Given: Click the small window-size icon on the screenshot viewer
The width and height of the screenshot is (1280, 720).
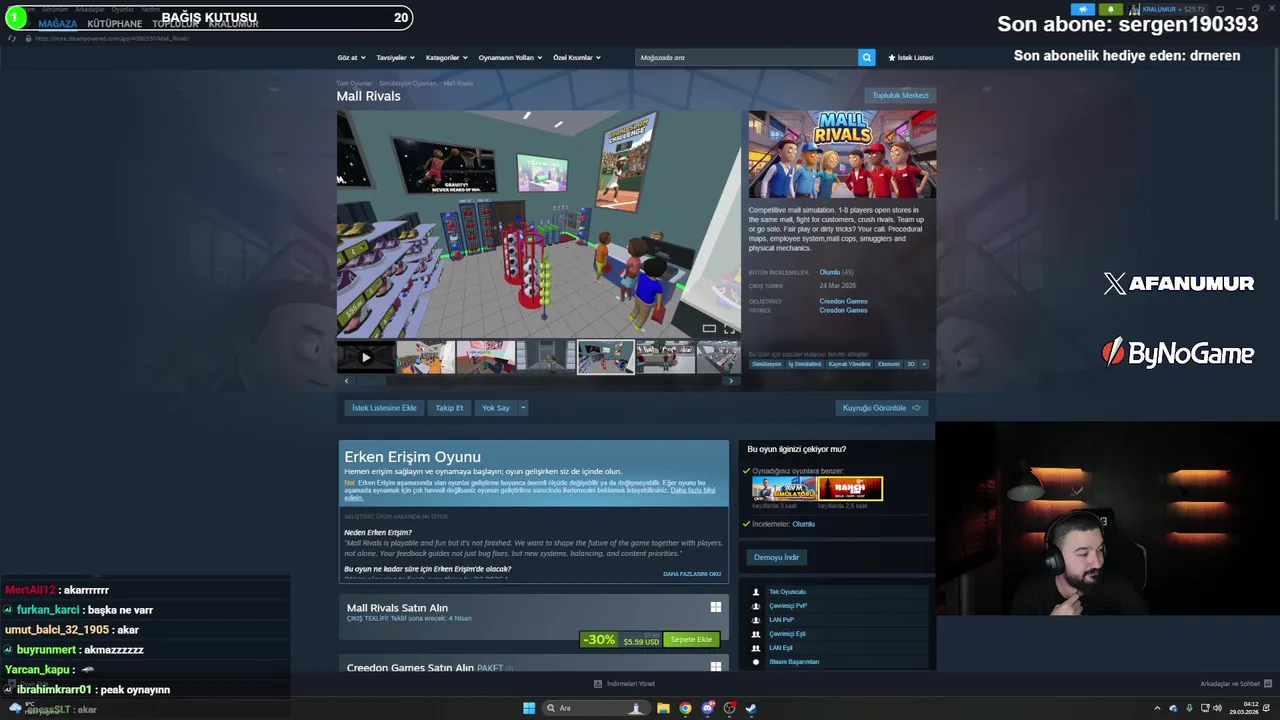Looking at the screenshot, I should coord(709,328).
